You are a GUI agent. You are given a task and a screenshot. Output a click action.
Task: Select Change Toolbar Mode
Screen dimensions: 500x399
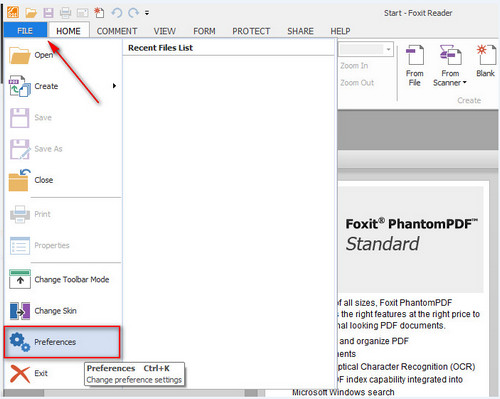pyautogui.click(x=63, y=279)
